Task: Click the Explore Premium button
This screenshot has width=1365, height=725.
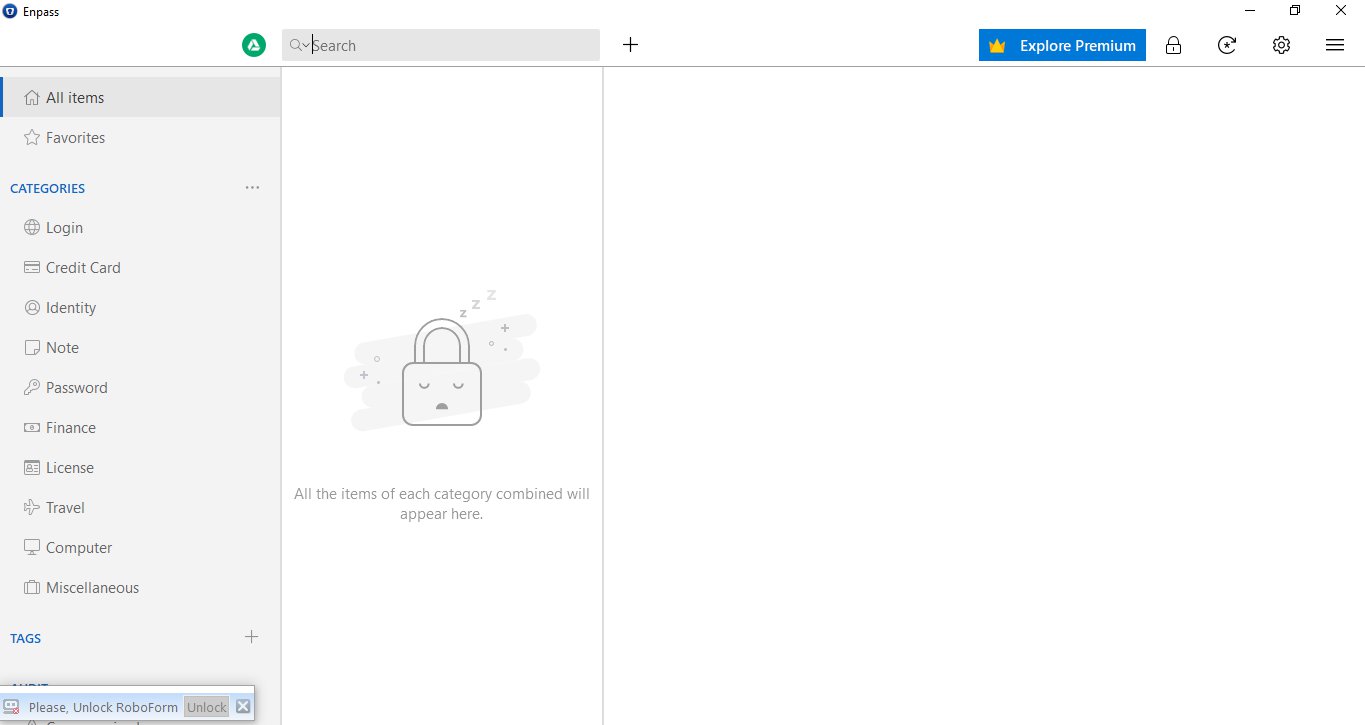Action: pyautogui.click(x=1062, y=45)
